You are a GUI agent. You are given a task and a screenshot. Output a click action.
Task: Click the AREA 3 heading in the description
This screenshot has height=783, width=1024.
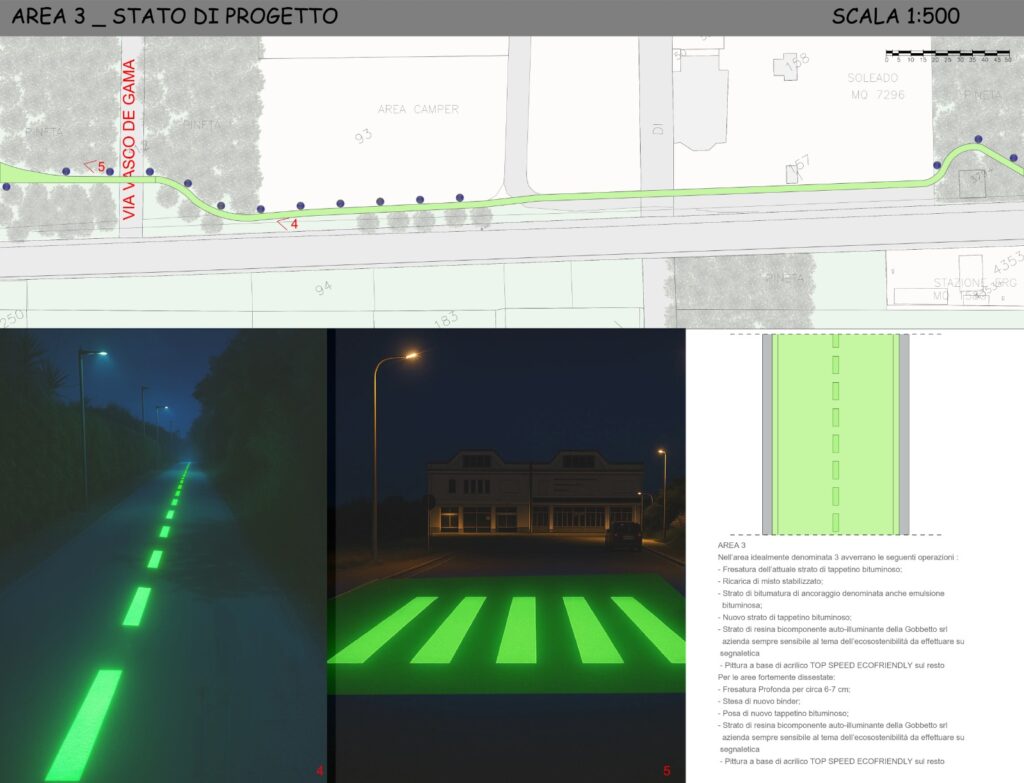(734, 545)
